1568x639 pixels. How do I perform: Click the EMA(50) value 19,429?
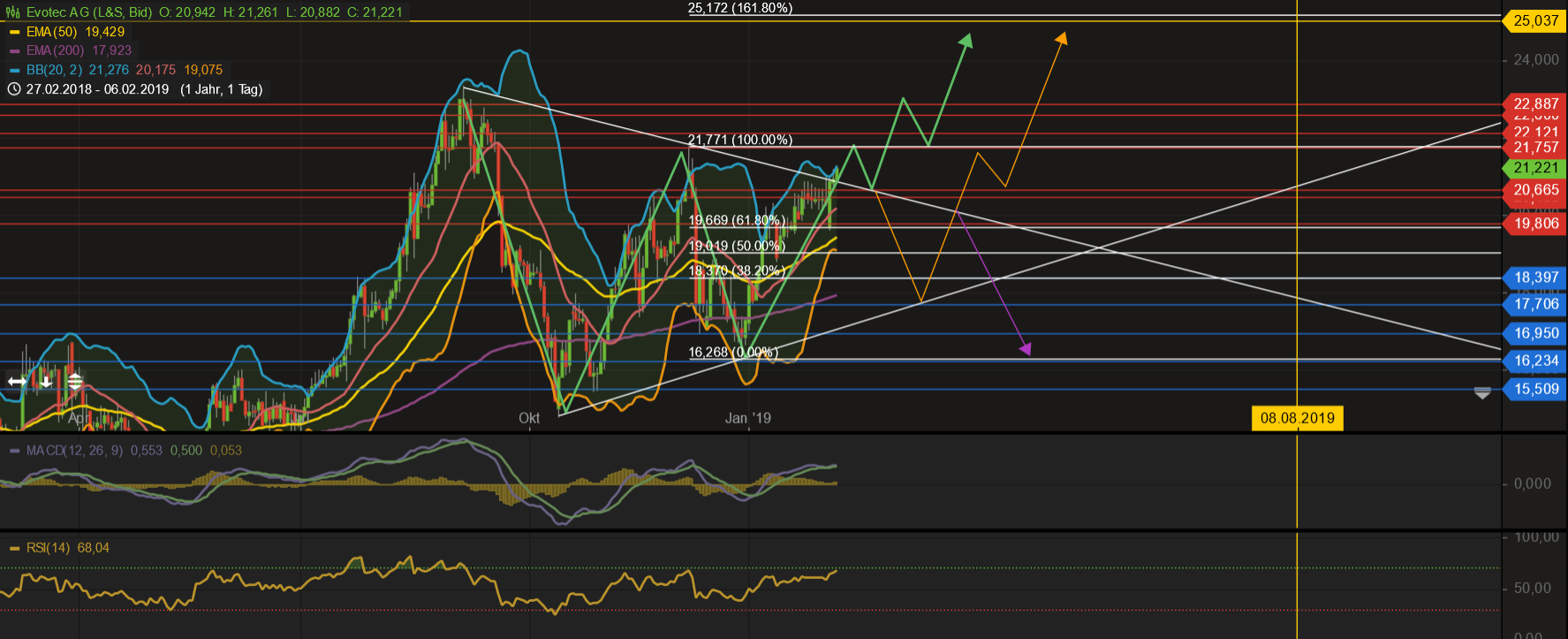coord(104,32)
